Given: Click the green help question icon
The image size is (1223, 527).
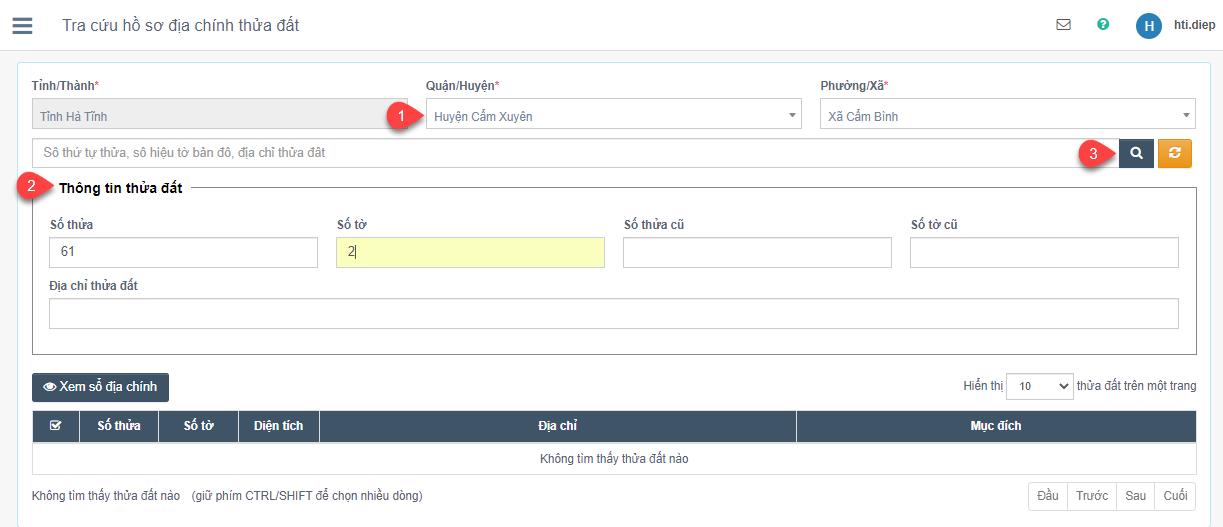Looking at the screenshot, I should pyautogui.click(x=1103, y=25).
